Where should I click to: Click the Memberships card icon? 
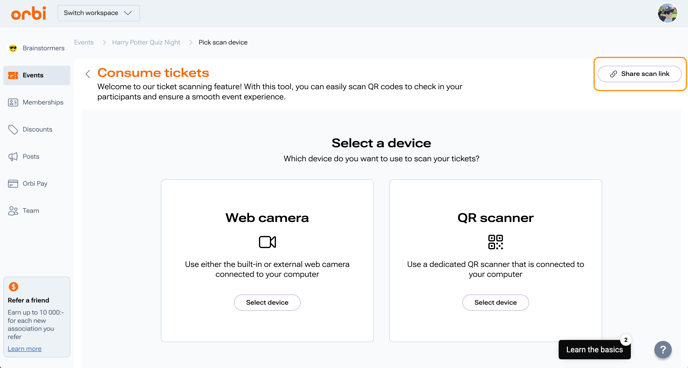click(13, 102)
